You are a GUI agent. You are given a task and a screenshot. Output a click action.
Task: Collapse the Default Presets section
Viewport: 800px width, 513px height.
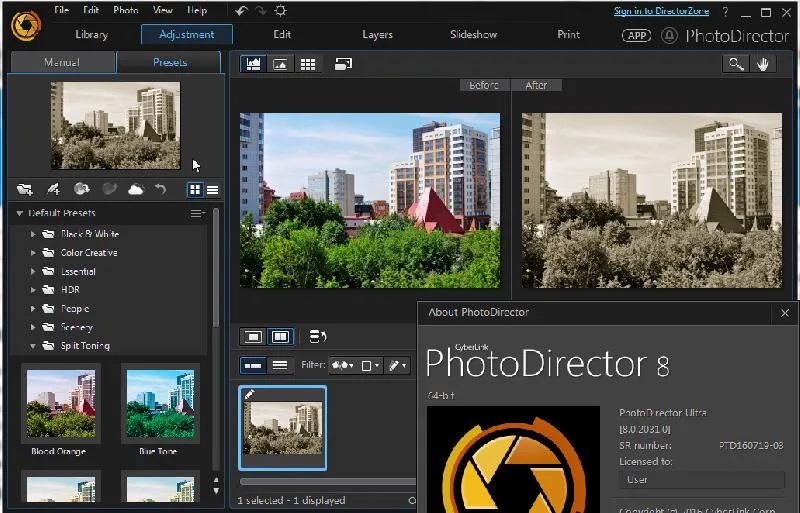[19, 213]
